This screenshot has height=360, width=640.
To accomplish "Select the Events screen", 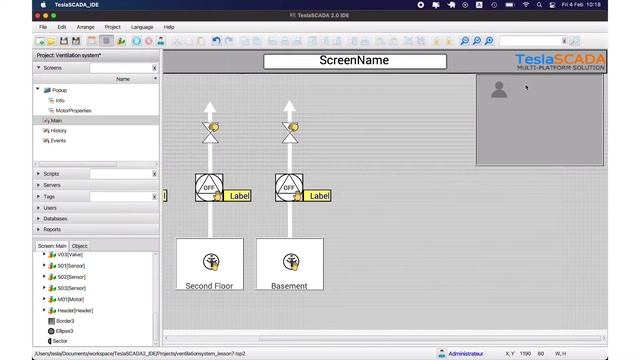I will 58,140.
